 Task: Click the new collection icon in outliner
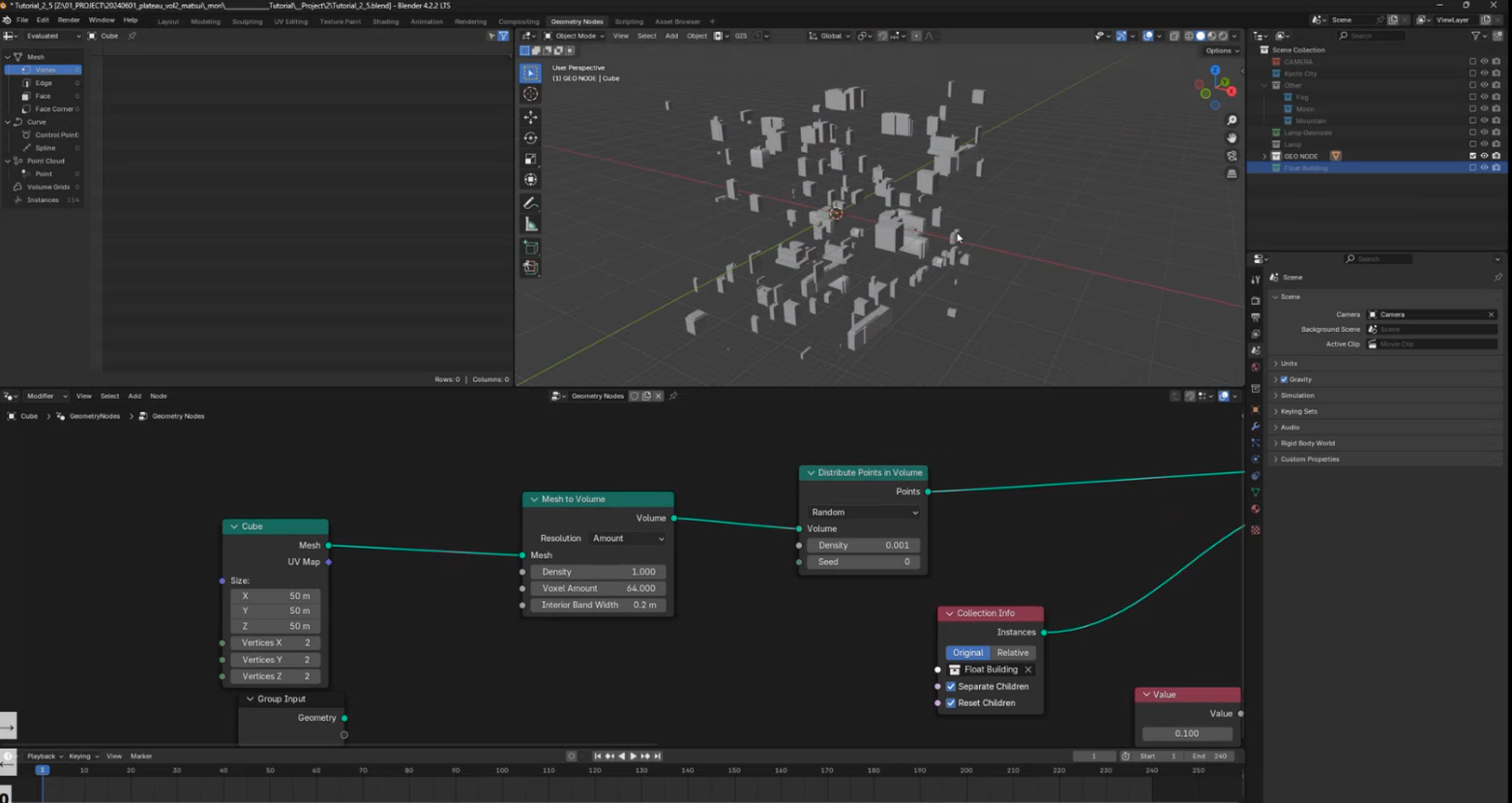coord(1497,36)
